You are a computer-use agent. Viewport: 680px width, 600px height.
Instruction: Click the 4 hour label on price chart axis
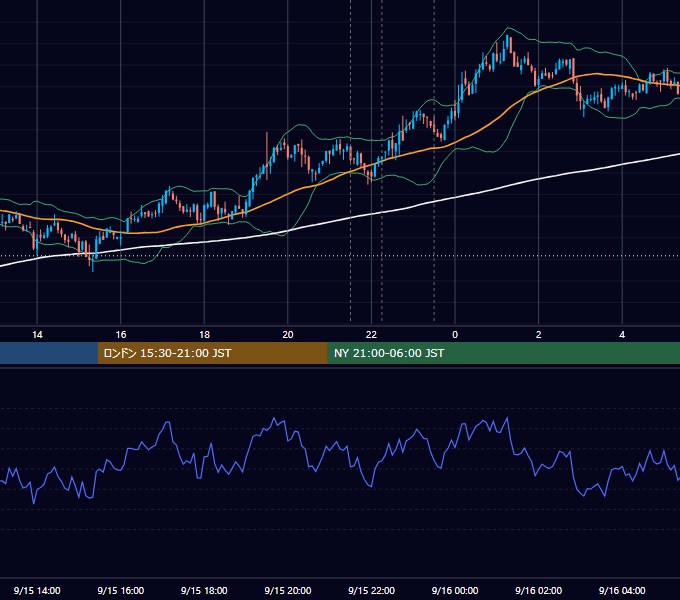click(622, 335)
